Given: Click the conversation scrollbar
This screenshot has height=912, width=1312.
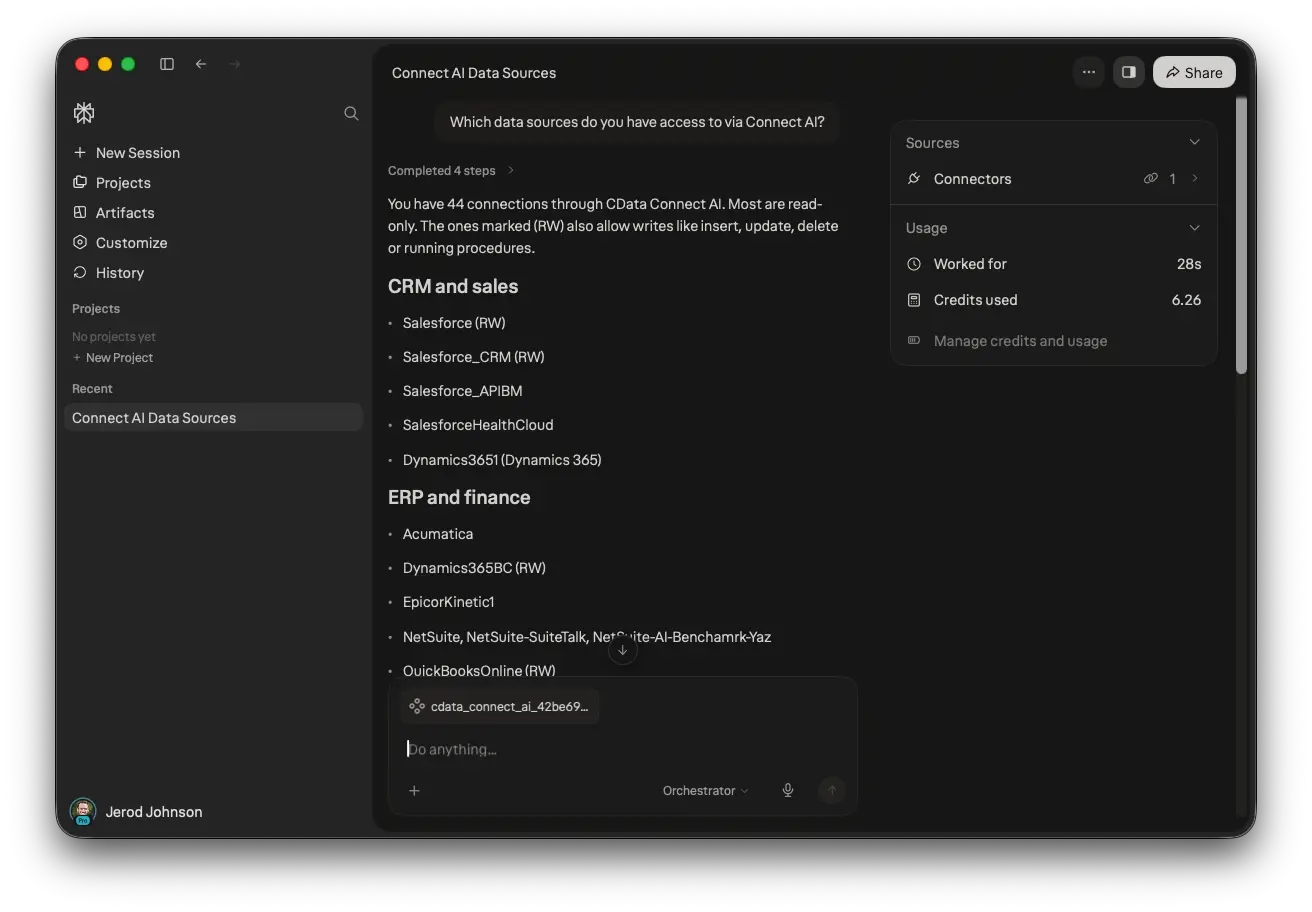Looking at the screenshot, I should [1241, 235].
